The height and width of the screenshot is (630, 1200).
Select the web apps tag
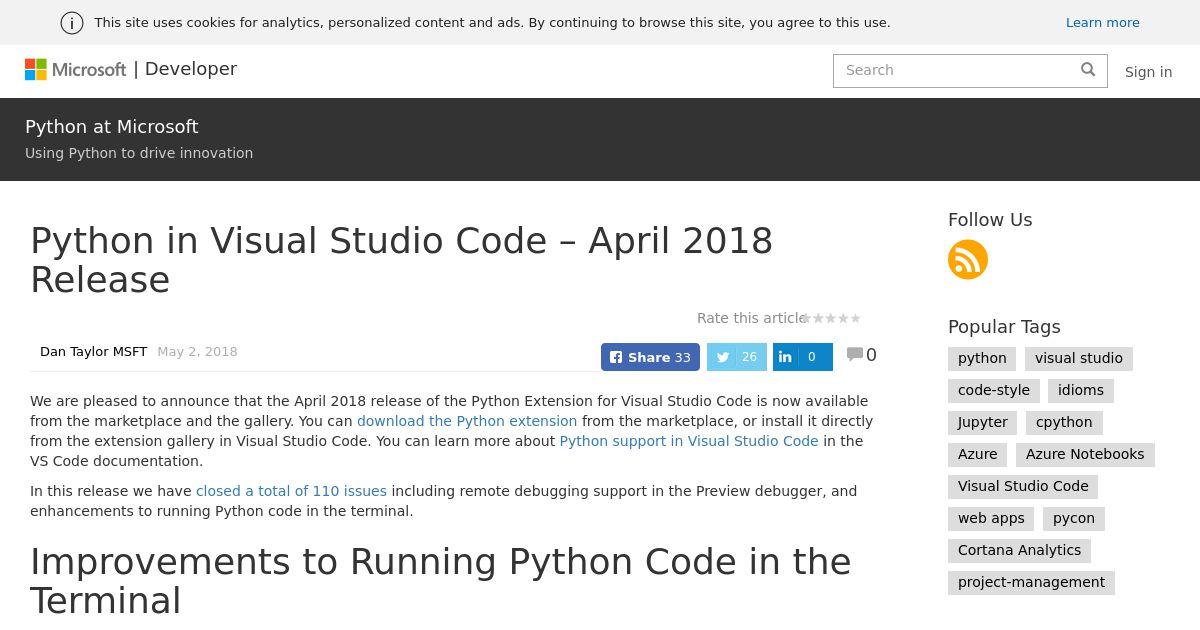pos(991,518)
